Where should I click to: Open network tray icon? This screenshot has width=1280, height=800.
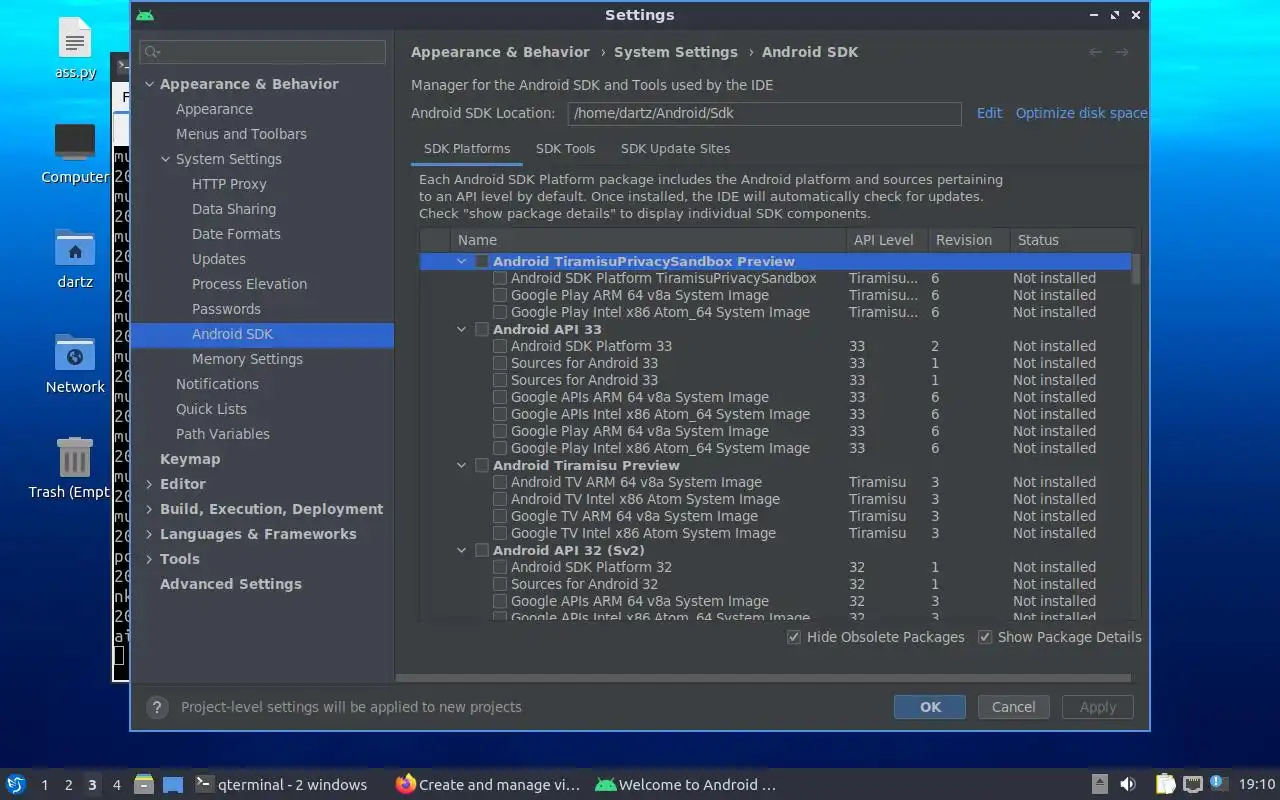click(x=1192, y=784)
